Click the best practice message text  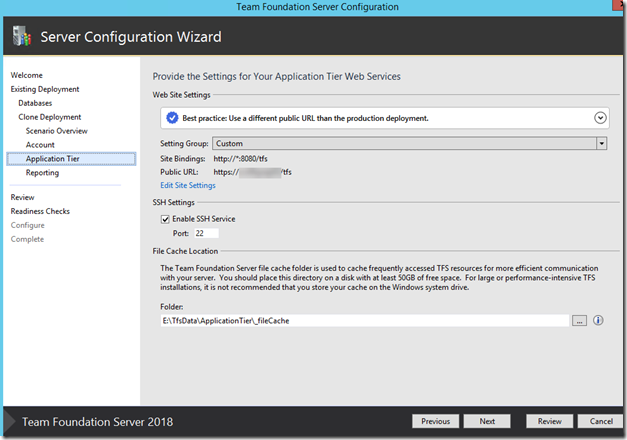click(305, 118)
